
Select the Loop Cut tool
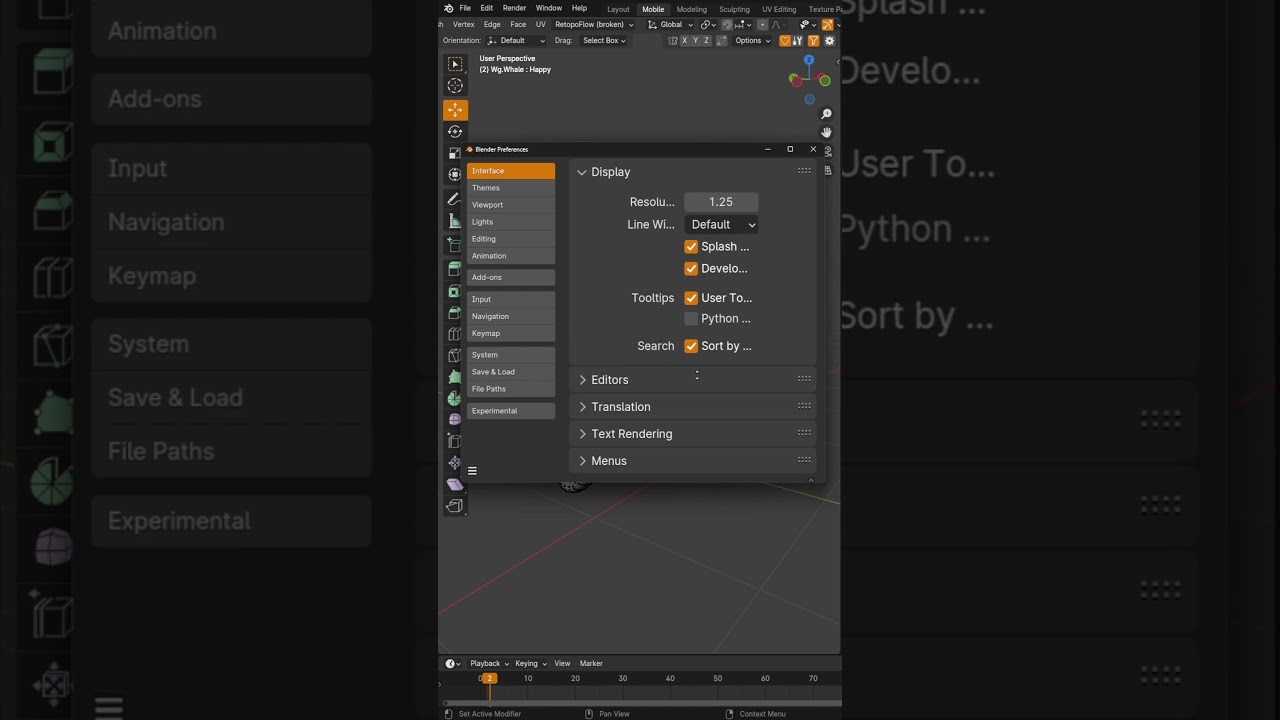pos(453,334)
